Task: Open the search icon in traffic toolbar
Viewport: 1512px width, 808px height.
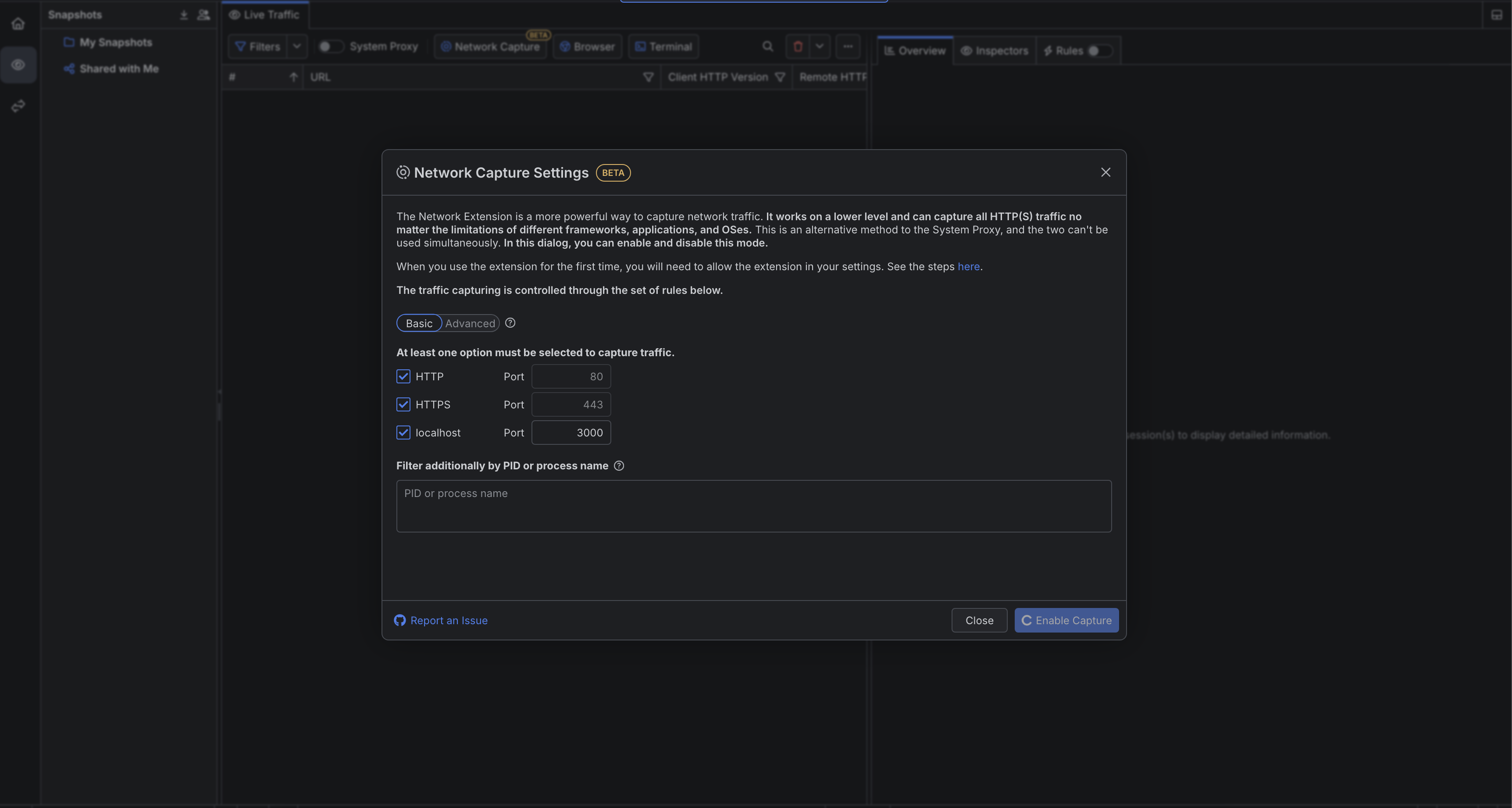Action: [767, 46]
